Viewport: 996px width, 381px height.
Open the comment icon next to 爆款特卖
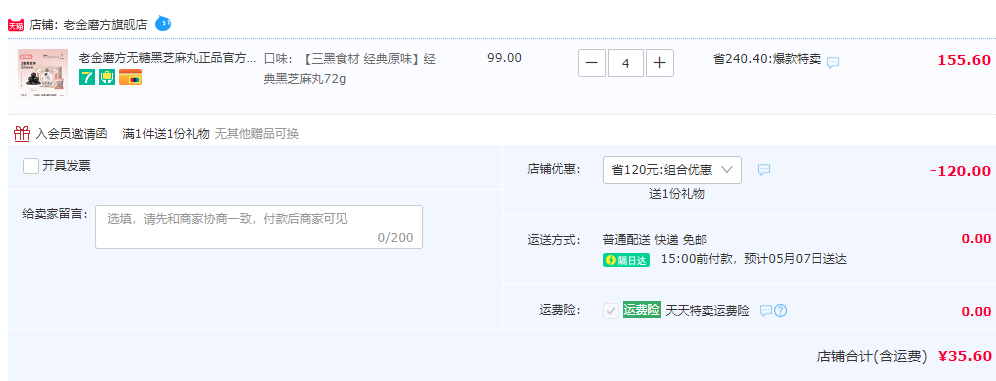833,62
